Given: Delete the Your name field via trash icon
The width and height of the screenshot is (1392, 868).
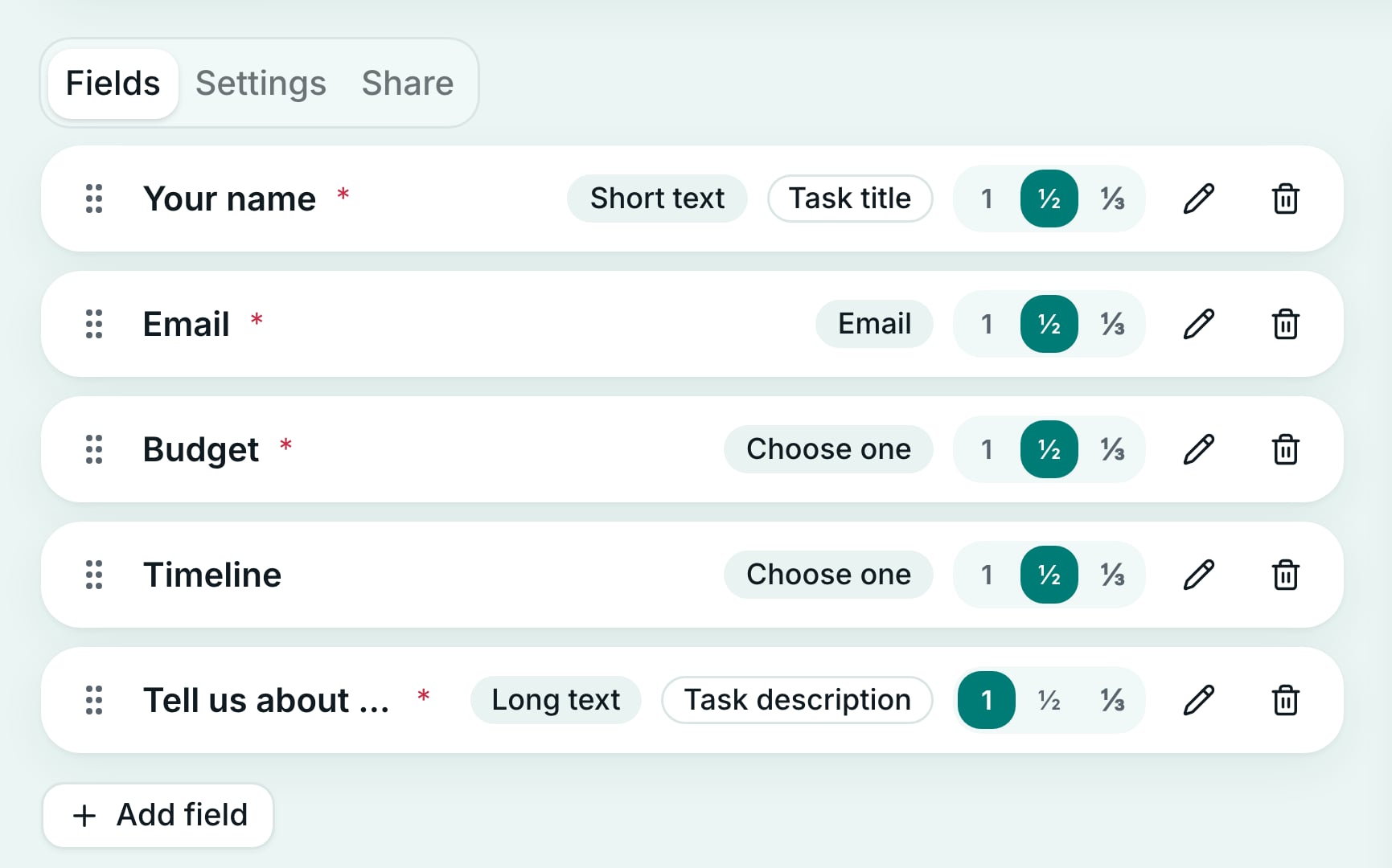Looking at the screenshot, I should [x=1285, y=199].
